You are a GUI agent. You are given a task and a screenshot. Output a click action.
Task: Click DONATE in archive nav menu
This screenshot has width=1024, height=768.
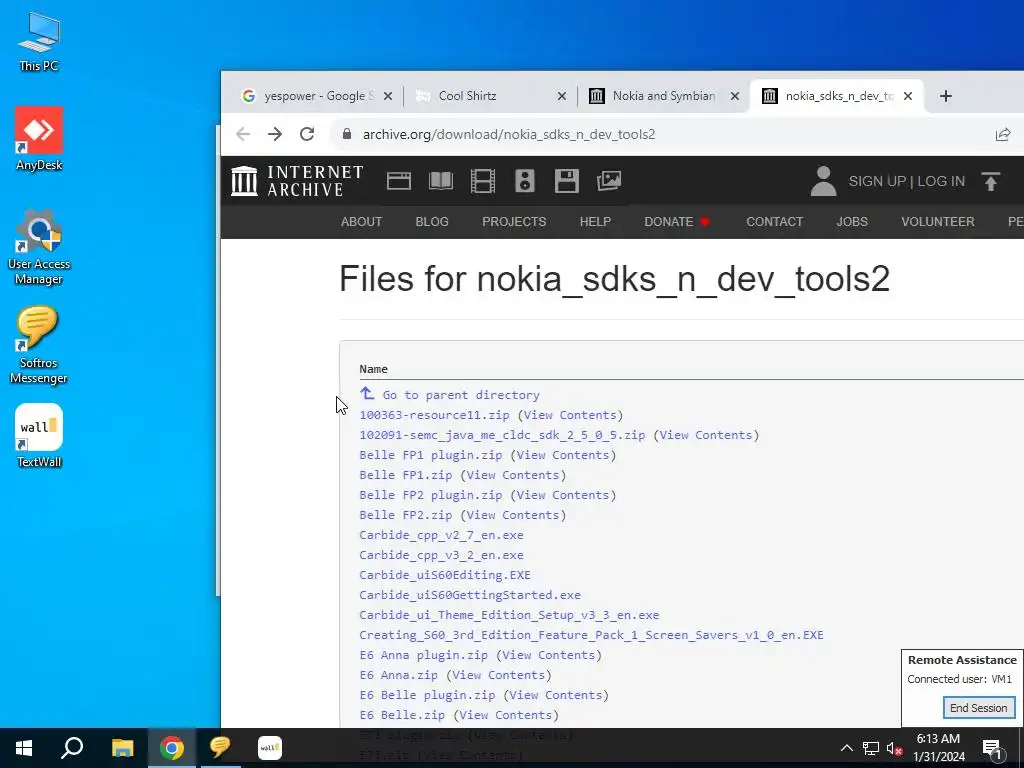click(x=677, y=221)
